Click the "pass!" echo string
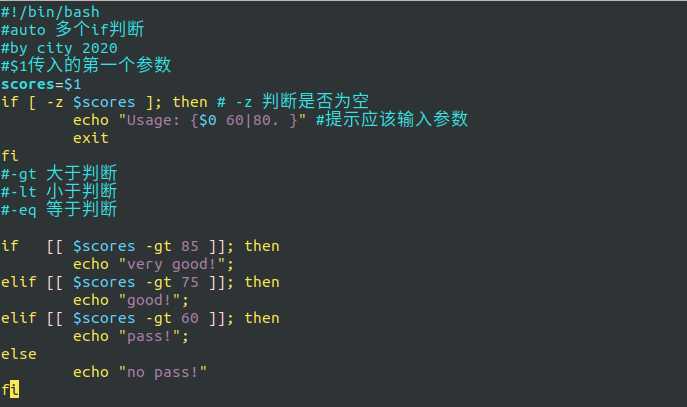Viewport: 687px width, 407px height. (150, 336)
